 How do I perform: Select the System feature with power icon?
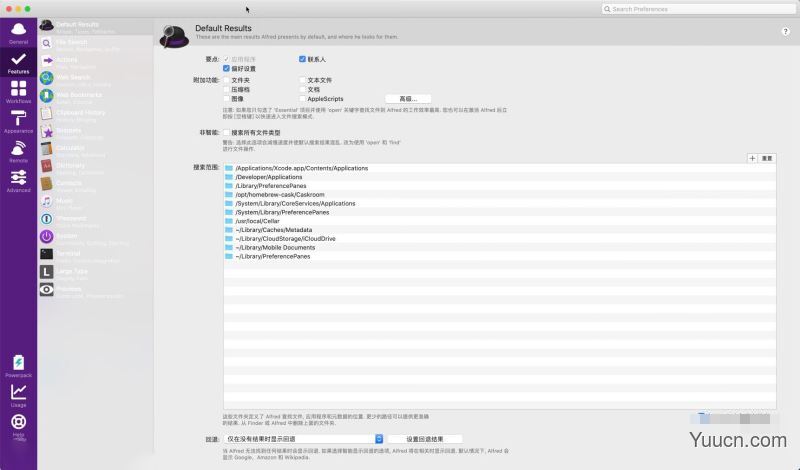[x=95, y=238]
